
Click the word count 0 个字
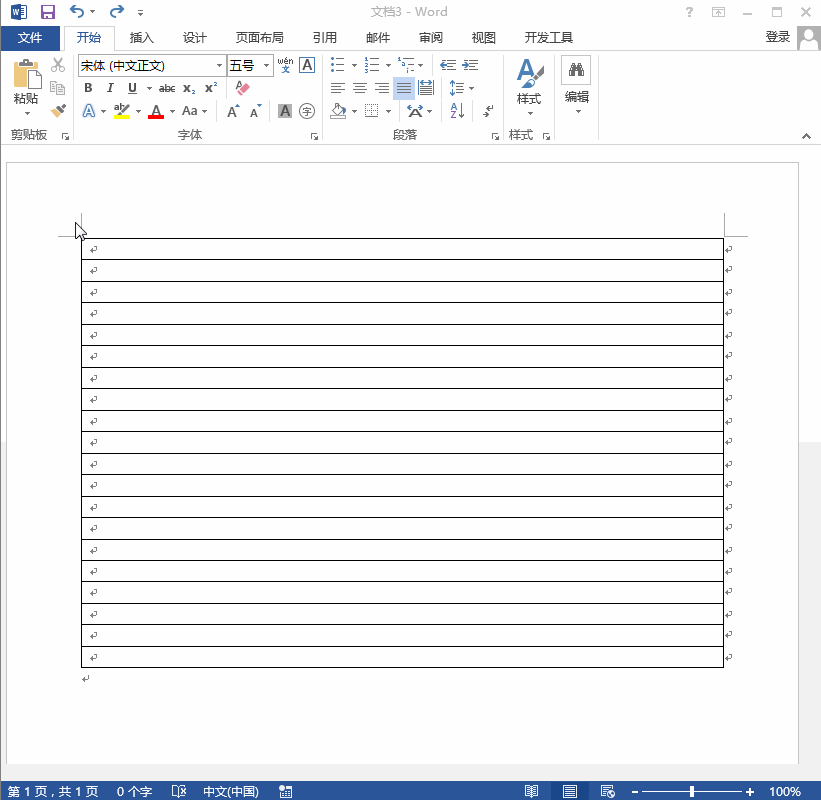click(134, 791)
